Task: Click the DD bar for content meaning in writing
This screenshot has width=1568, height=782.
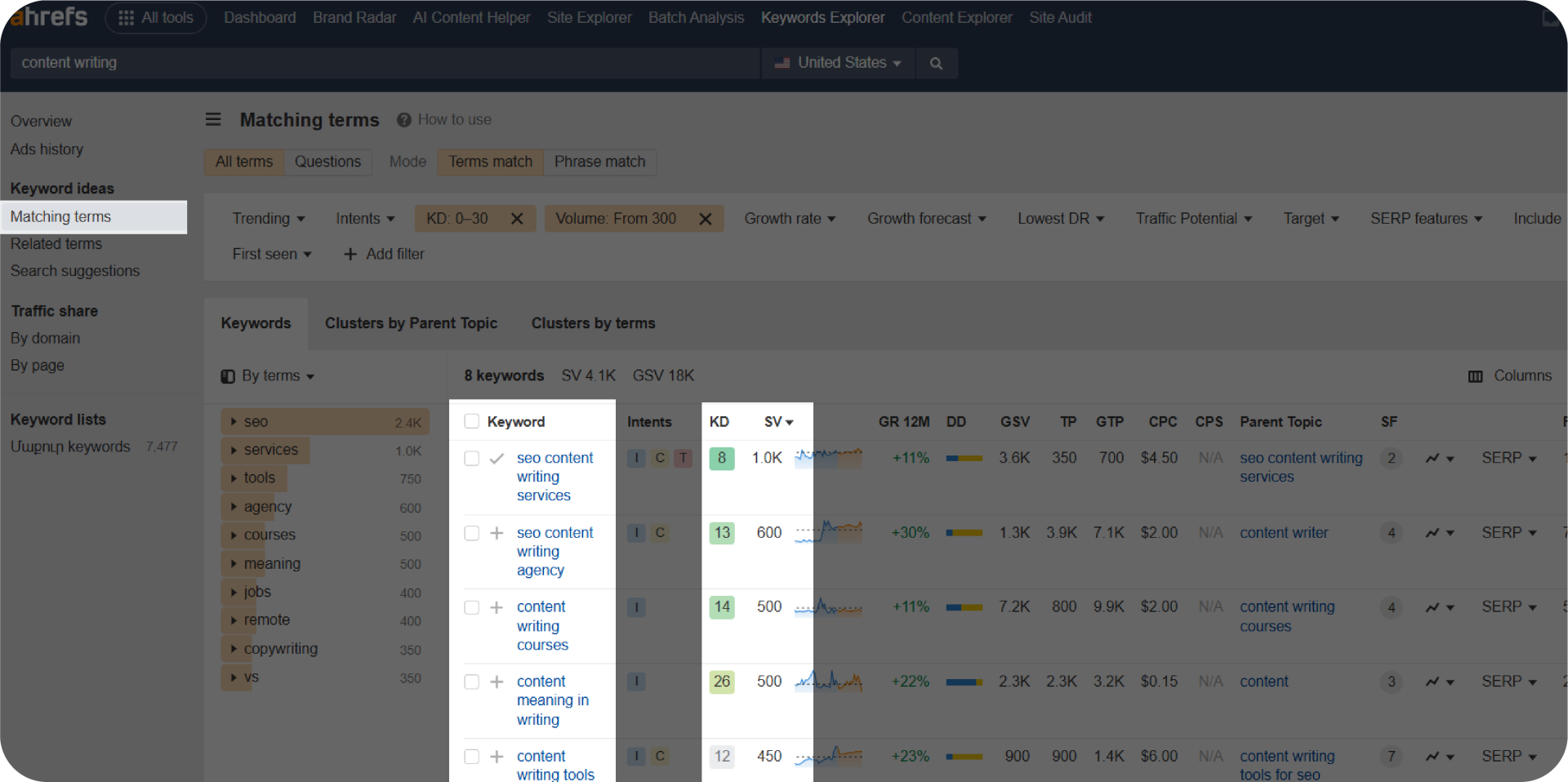Action: click(x=964, y=682)
